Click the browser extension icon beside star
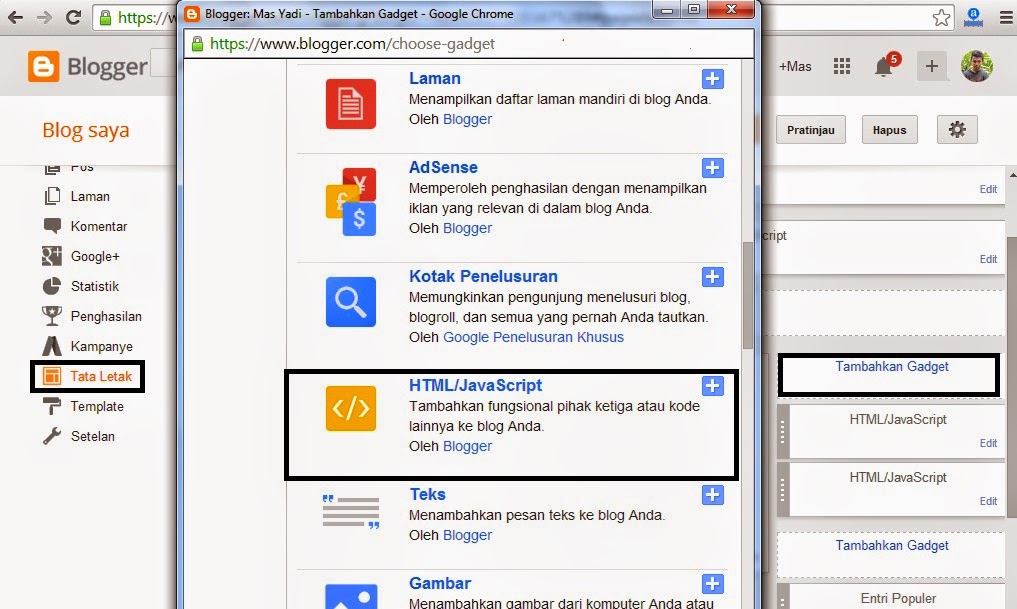The width and height of the screenshot is (1017, 609). [x=973, y=18]
